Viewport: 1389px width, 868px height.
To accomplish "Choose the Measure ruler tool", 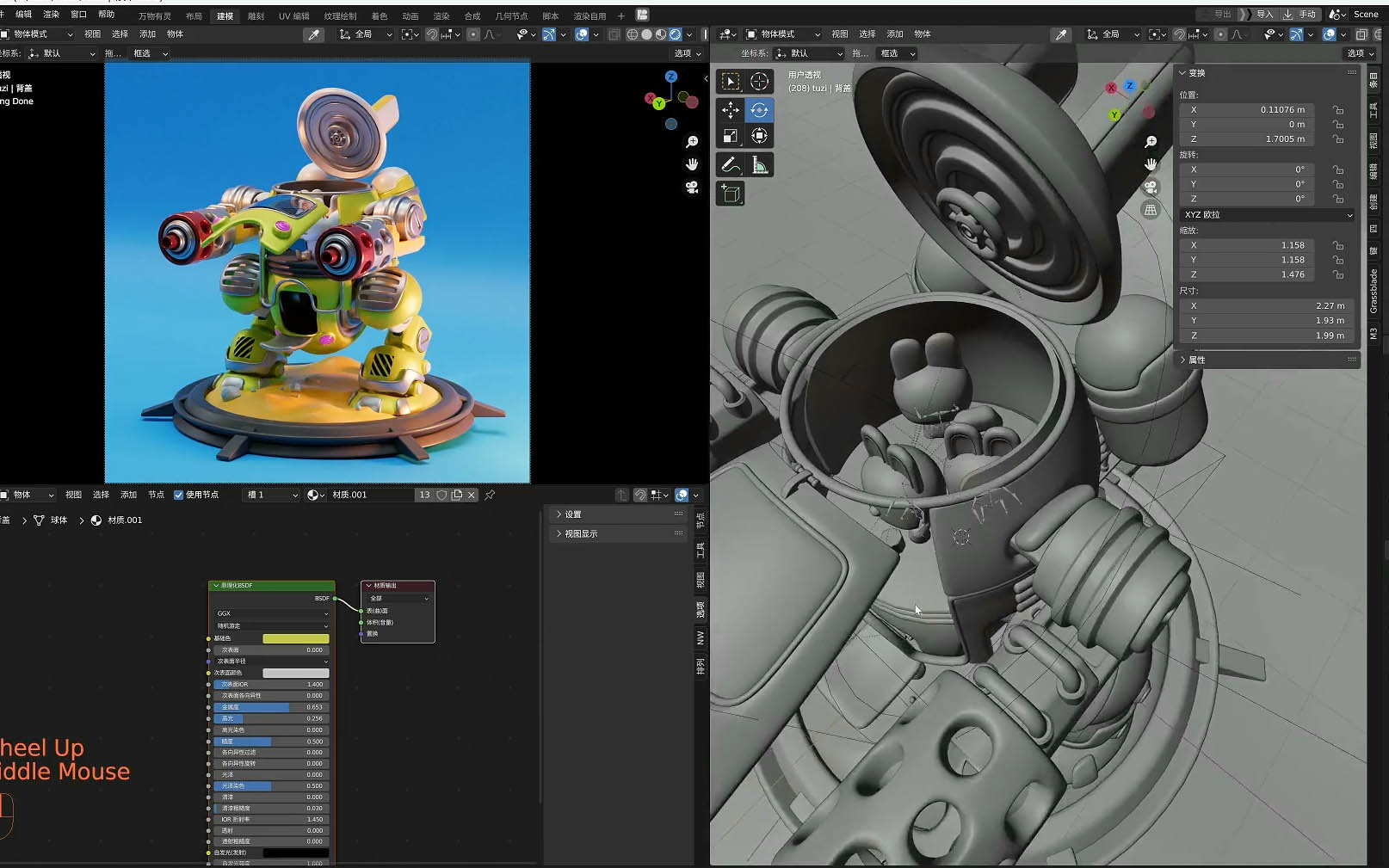I will (759, 164).
